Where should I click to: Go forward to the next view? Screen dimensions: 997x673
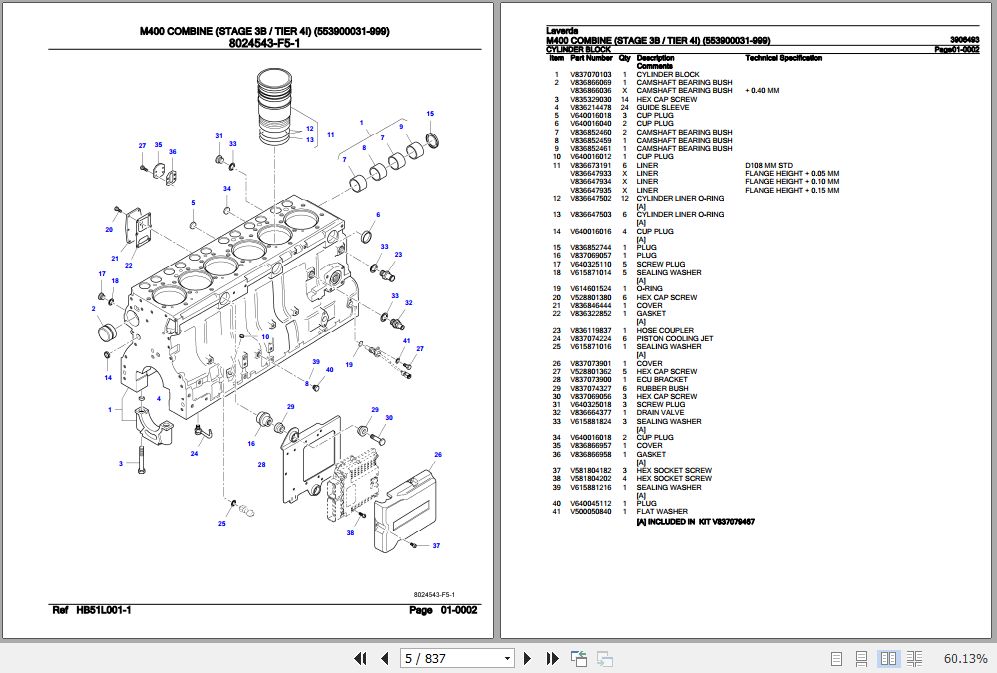[604, 658]
